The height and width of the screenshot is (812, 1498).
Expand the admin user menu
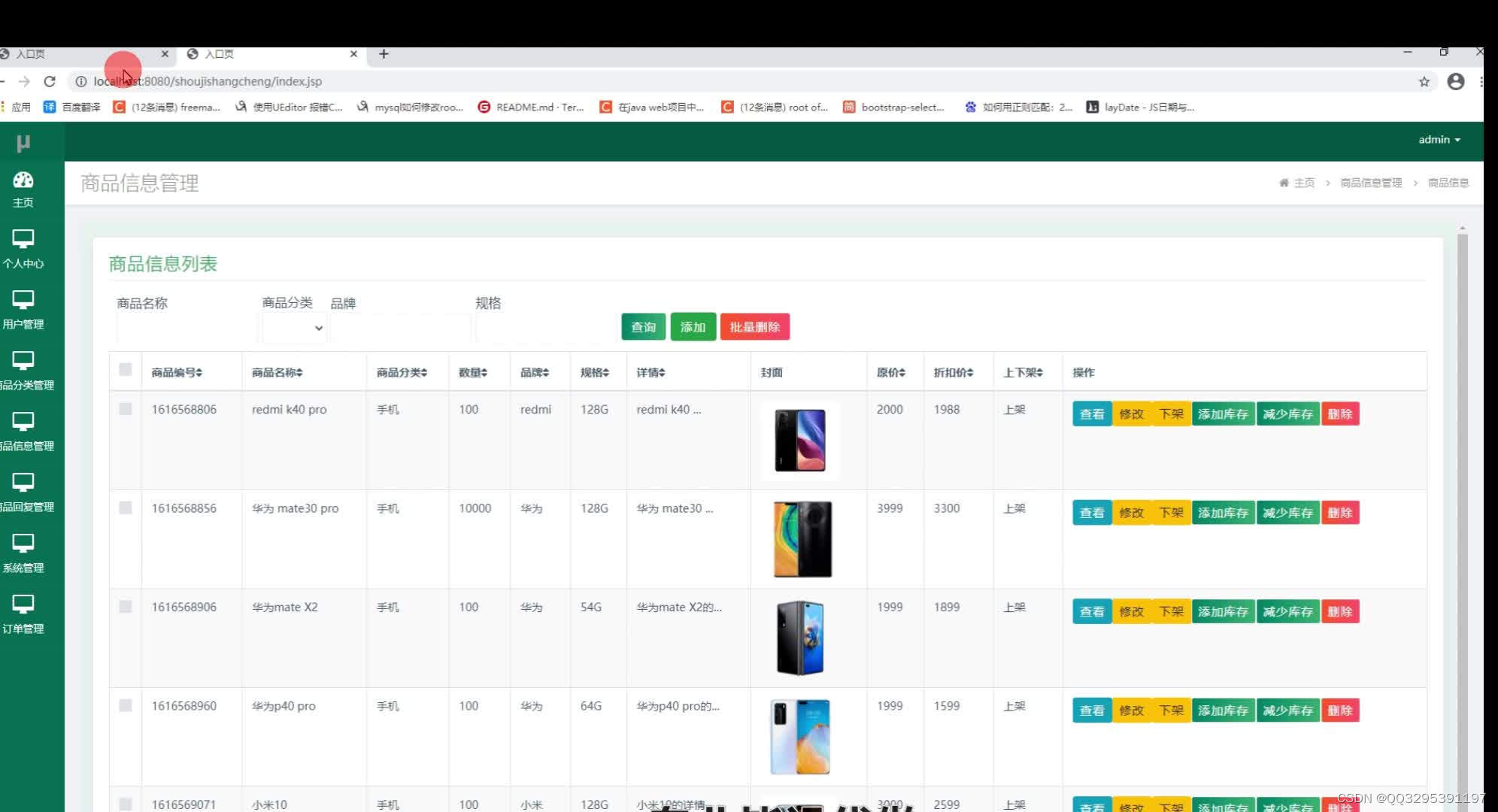[1439, 140]
